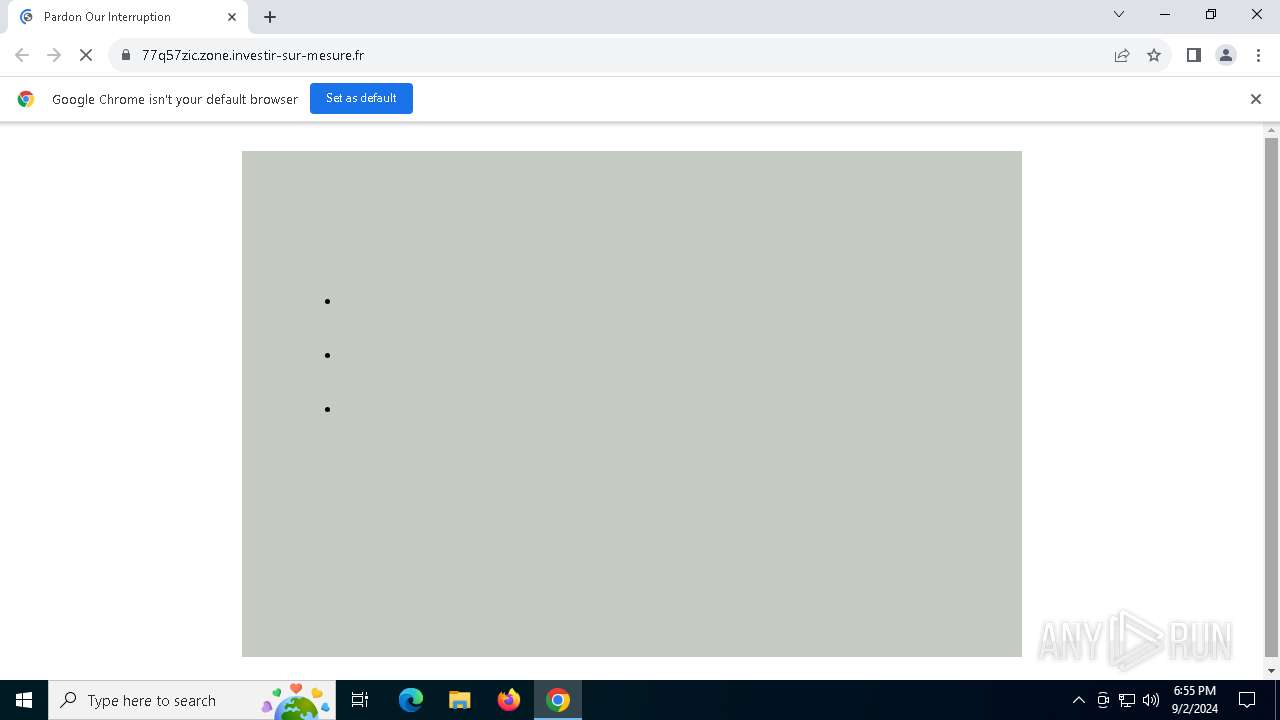Screen dimensions: 1280x720
Task: Launch Microsoft Edge from taskbar
Action: pyautogui.click(x=411, y=700)
